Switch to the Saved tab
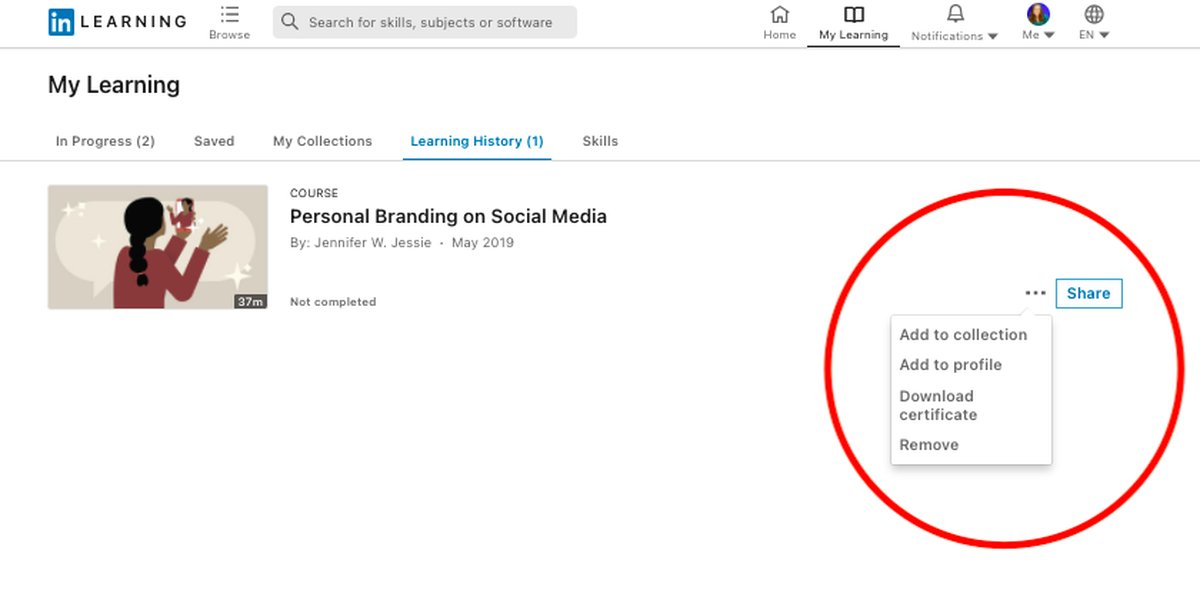Viewport: 1200px width, 600px height. click(x=214, y=141)
